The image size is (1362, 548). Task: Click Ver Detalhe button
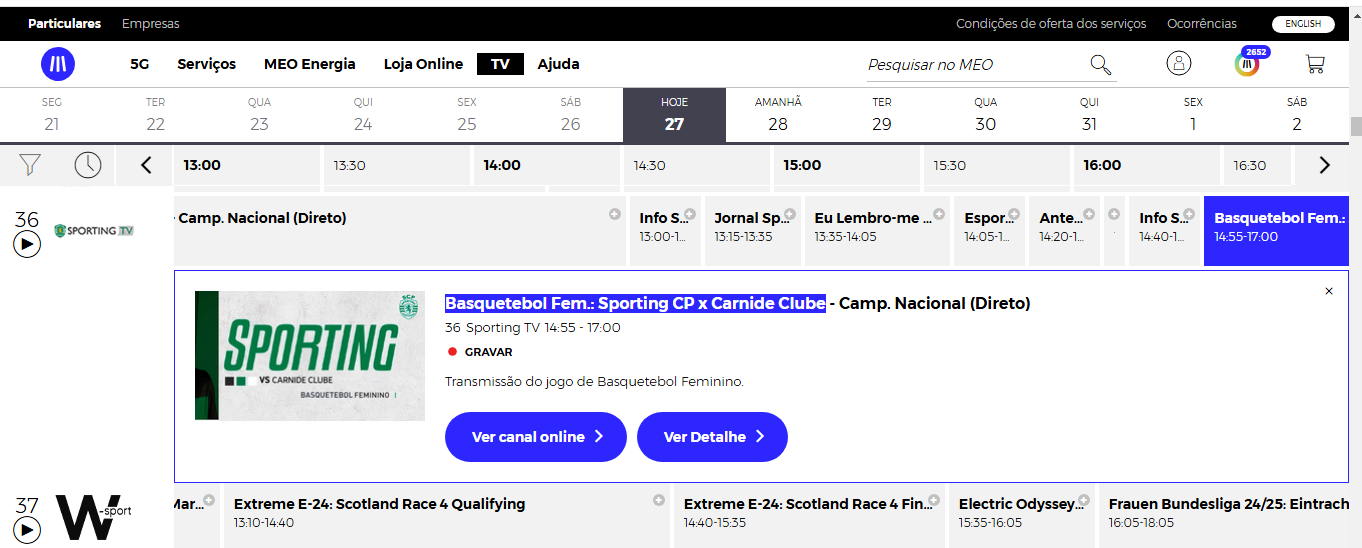tap(712, 437)
